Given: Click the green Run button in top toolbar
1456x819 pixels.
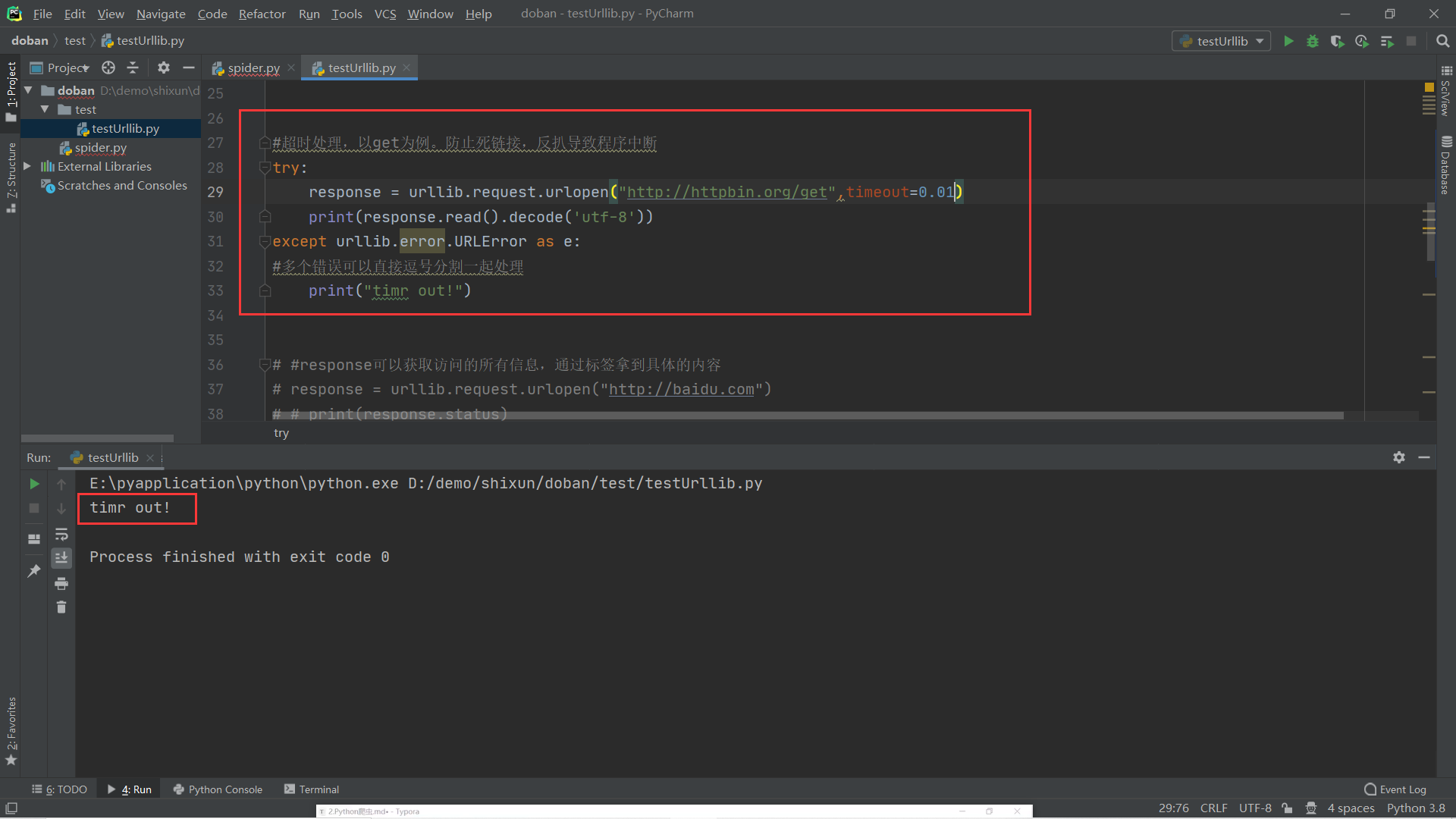Looking at the screenshot, I should pyautogui.click(x=1288, y=41).
